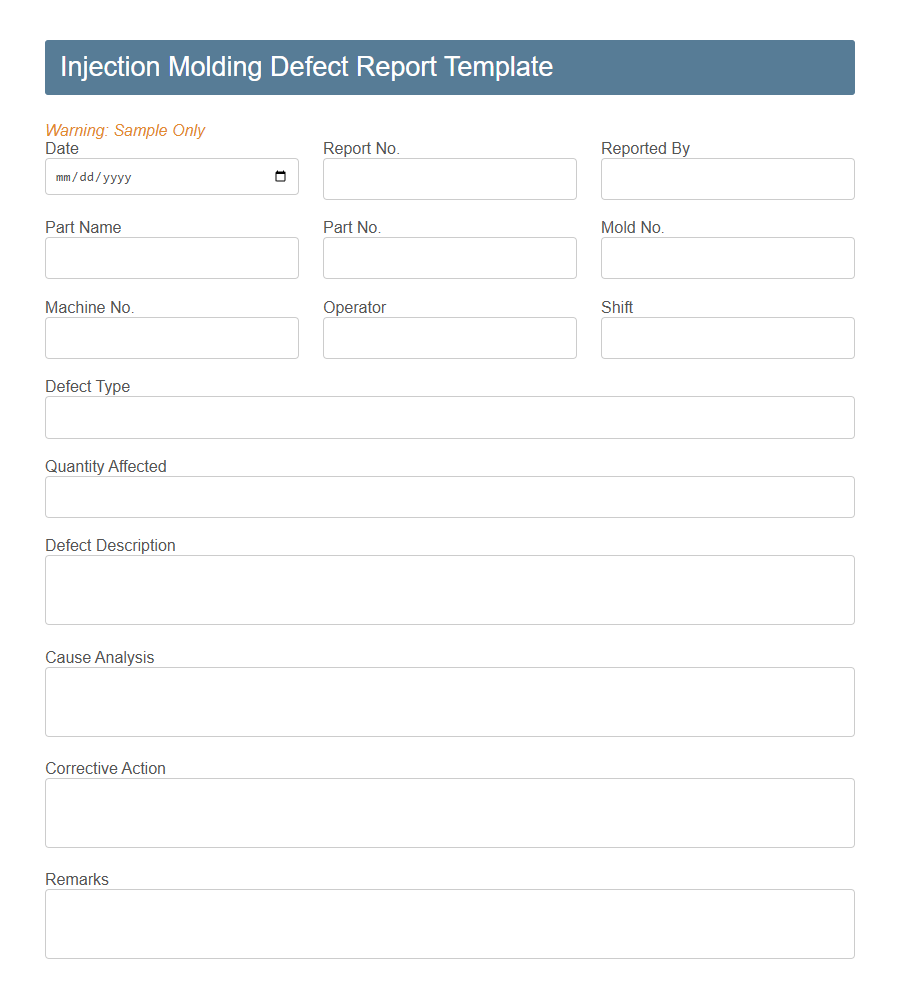Click the Reported By field
Screen dimensions: 900x1003
(x=727, y=179)
